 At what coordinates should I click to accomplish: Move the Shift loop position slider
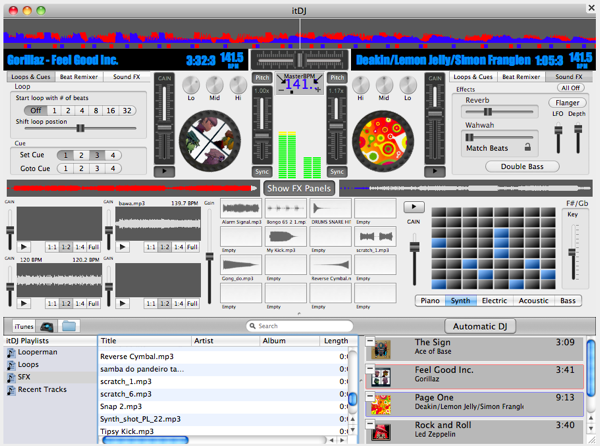(x=80, y=128)
